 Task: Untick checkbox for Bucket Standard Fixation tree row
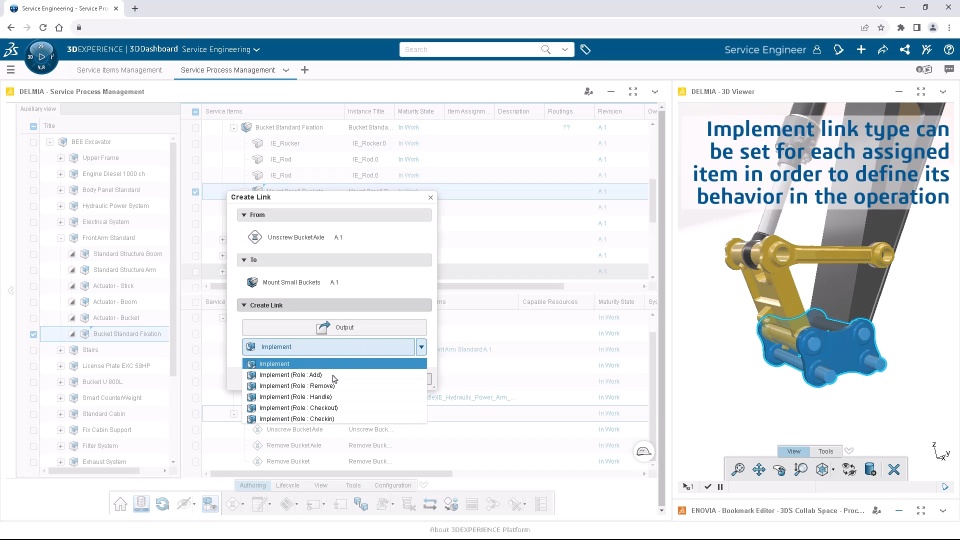[34, 334]
